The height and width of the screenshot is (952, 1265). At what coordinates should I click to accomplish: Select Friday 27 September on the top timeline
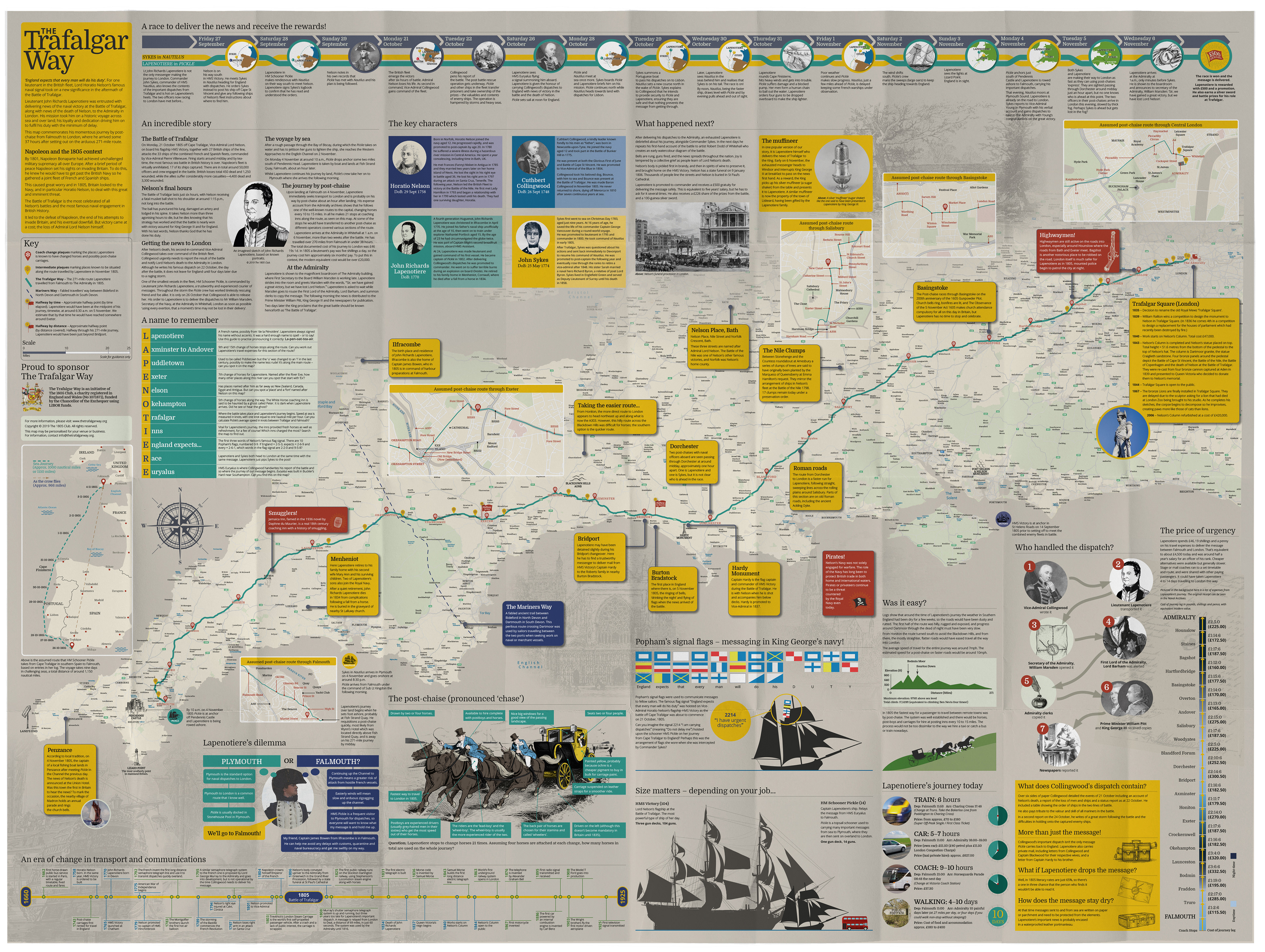(211, 42)
